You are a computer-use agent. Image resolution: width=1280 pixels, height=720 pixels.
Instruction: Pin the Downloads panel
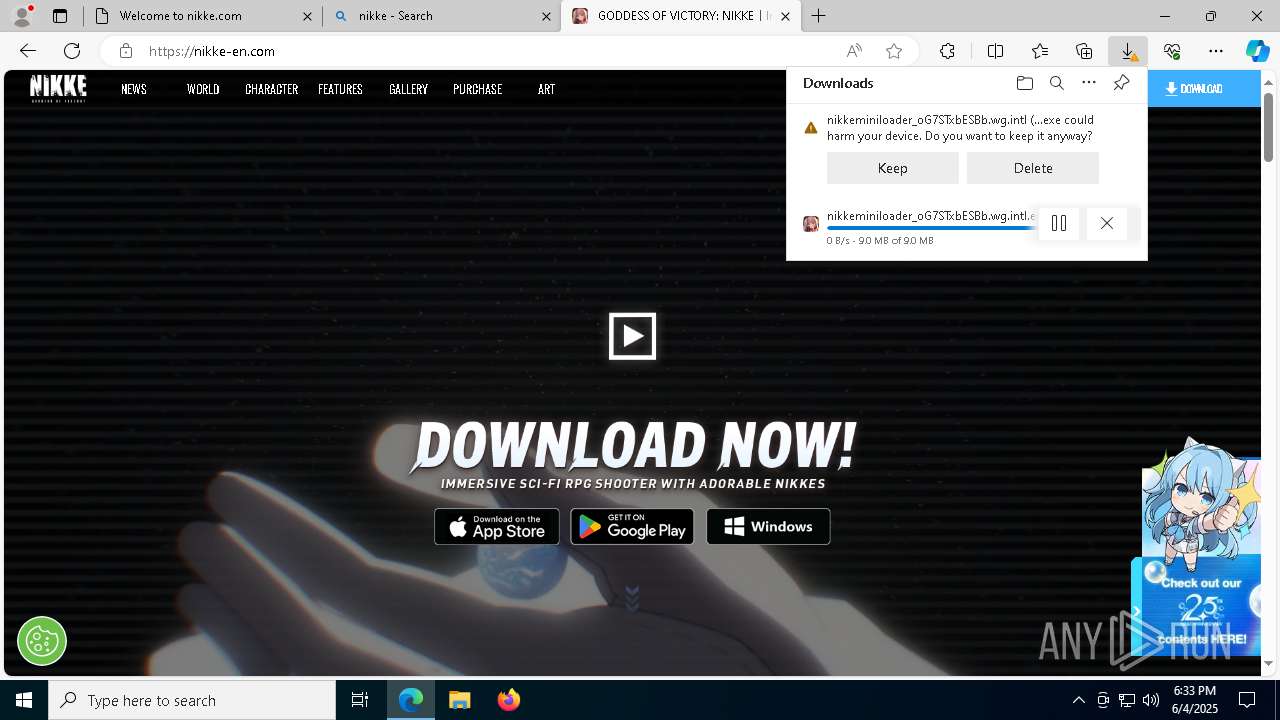pos(1122,83)
